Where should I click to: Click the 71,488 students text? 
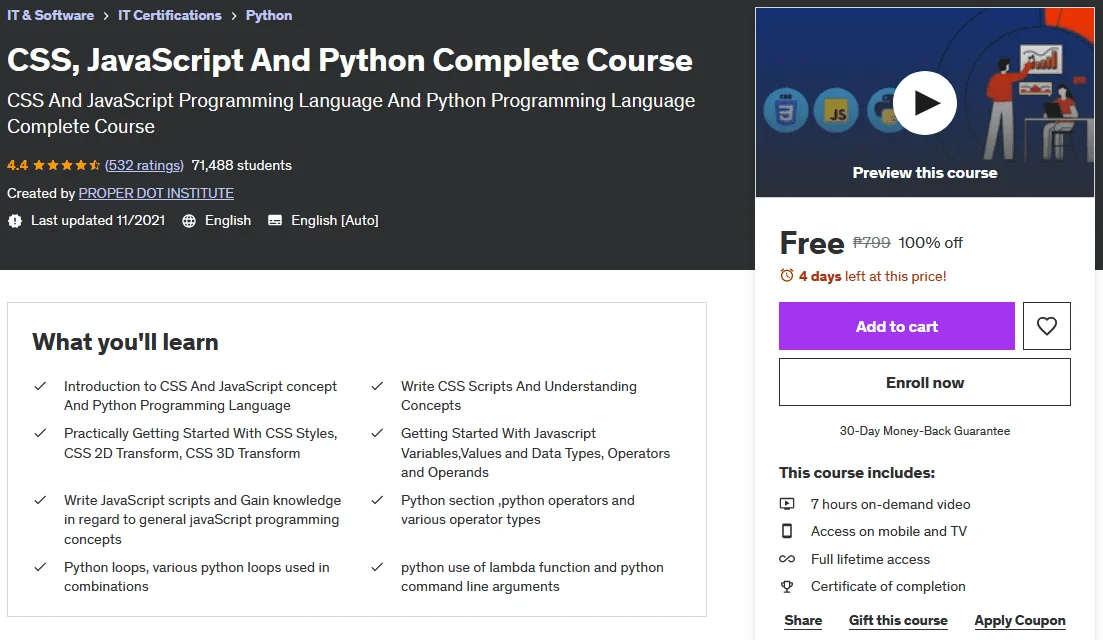coord(241,165)
